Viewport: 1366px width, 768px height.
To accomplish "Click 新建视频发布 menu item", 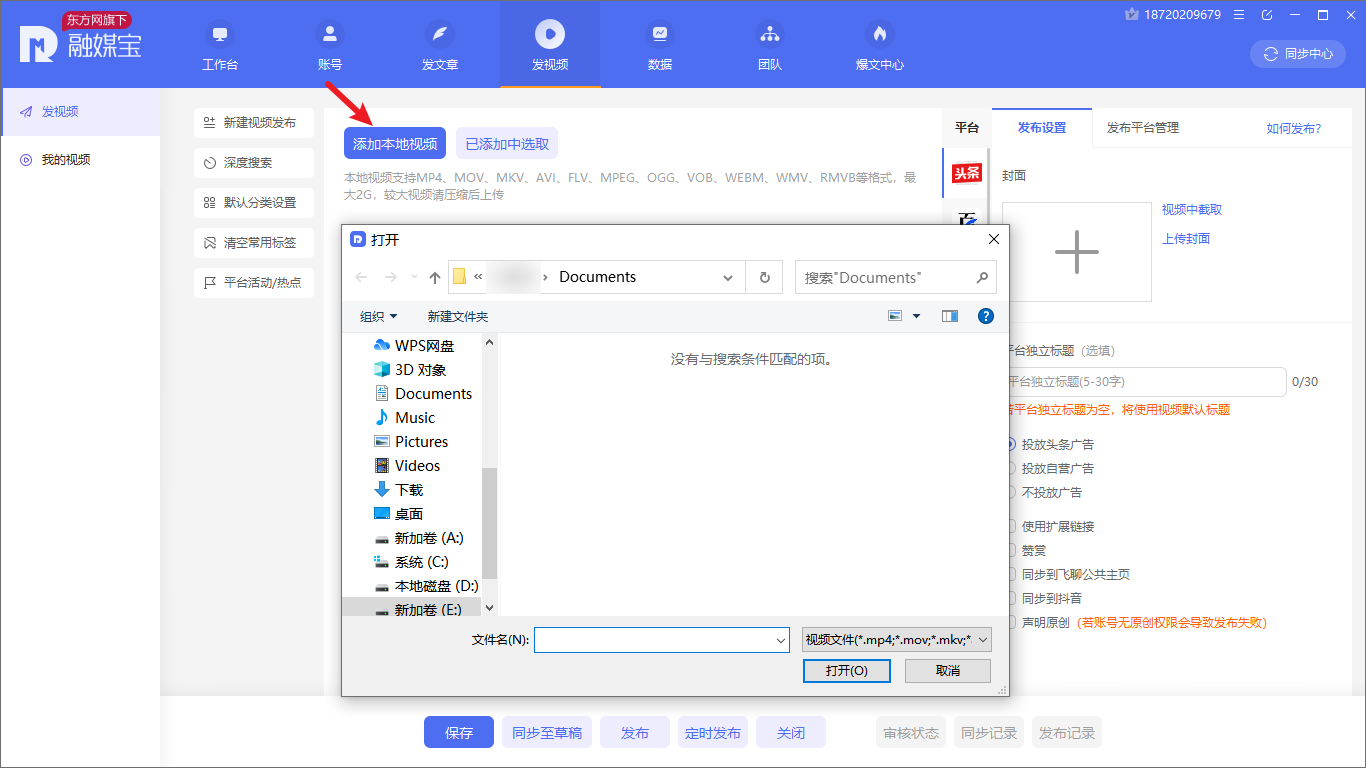I will click(x=254, y=123).
